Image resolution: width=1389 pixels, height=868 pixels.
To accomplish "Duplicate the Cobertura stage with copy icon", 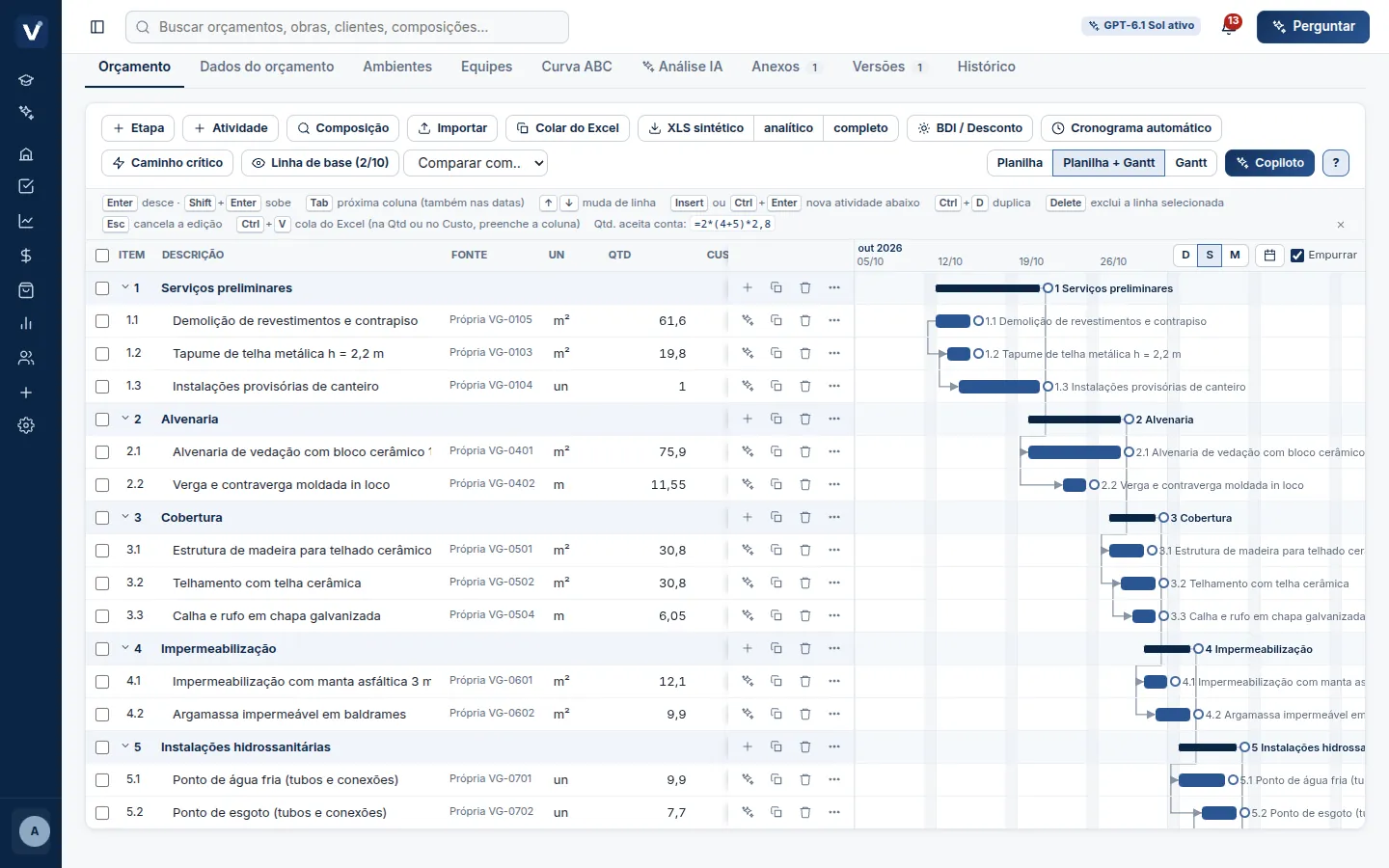I will tap(776, 518).
